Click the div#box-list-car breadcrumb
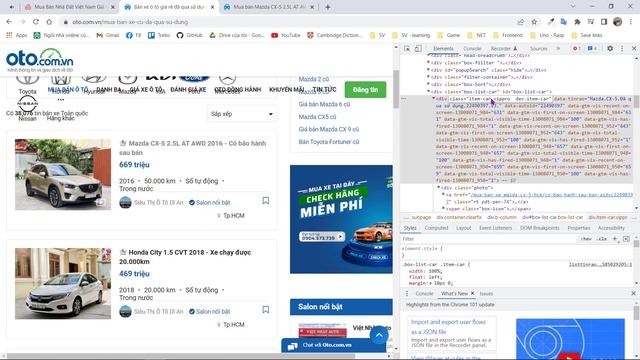This screenshot has height=360, width=640. pos(553,217)
